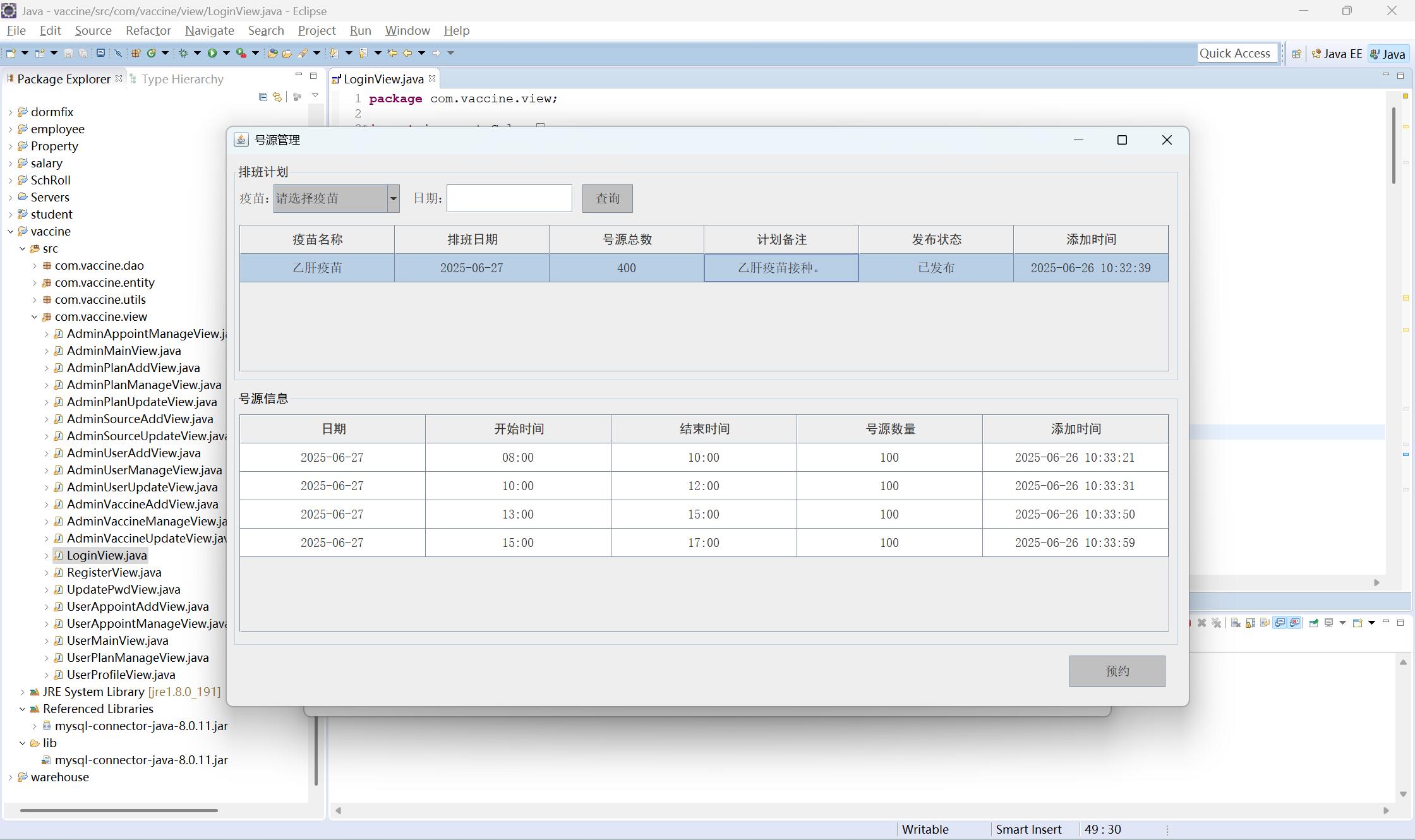The image size is (1415, 840).
Task: Click the New dropdown arrow beside New icon
Action: click(x=25, y=53)
